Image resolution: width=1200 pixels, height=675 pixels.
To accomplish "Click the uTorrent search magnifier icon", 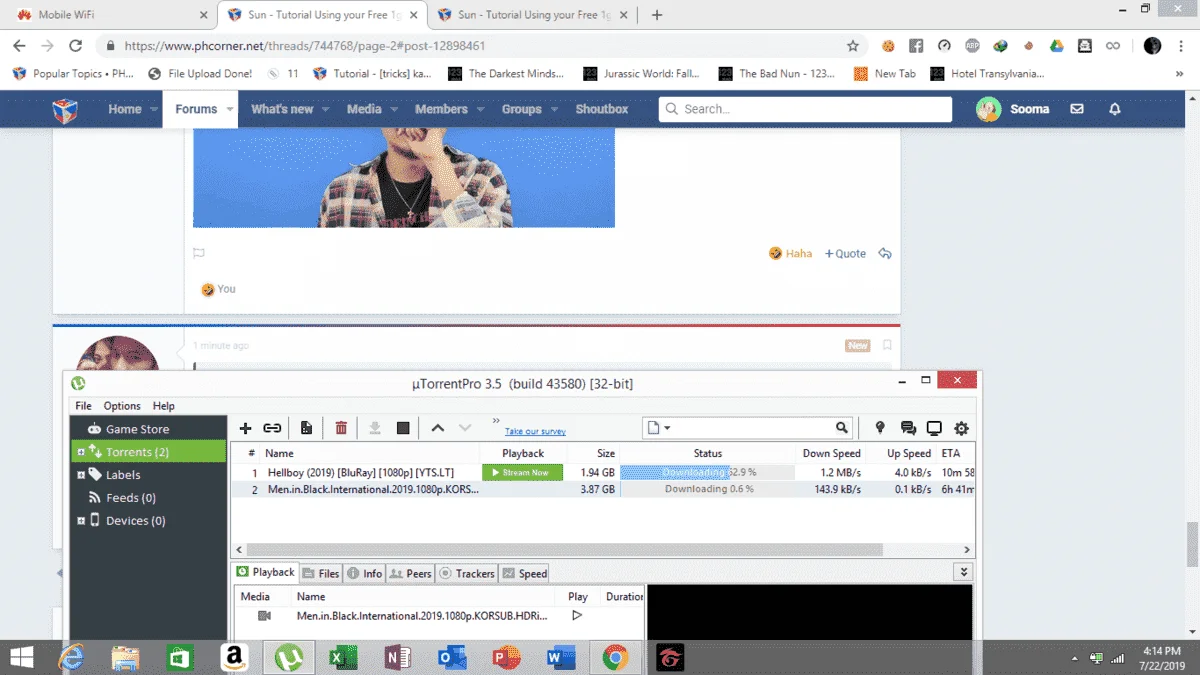I will pos(842,428).
